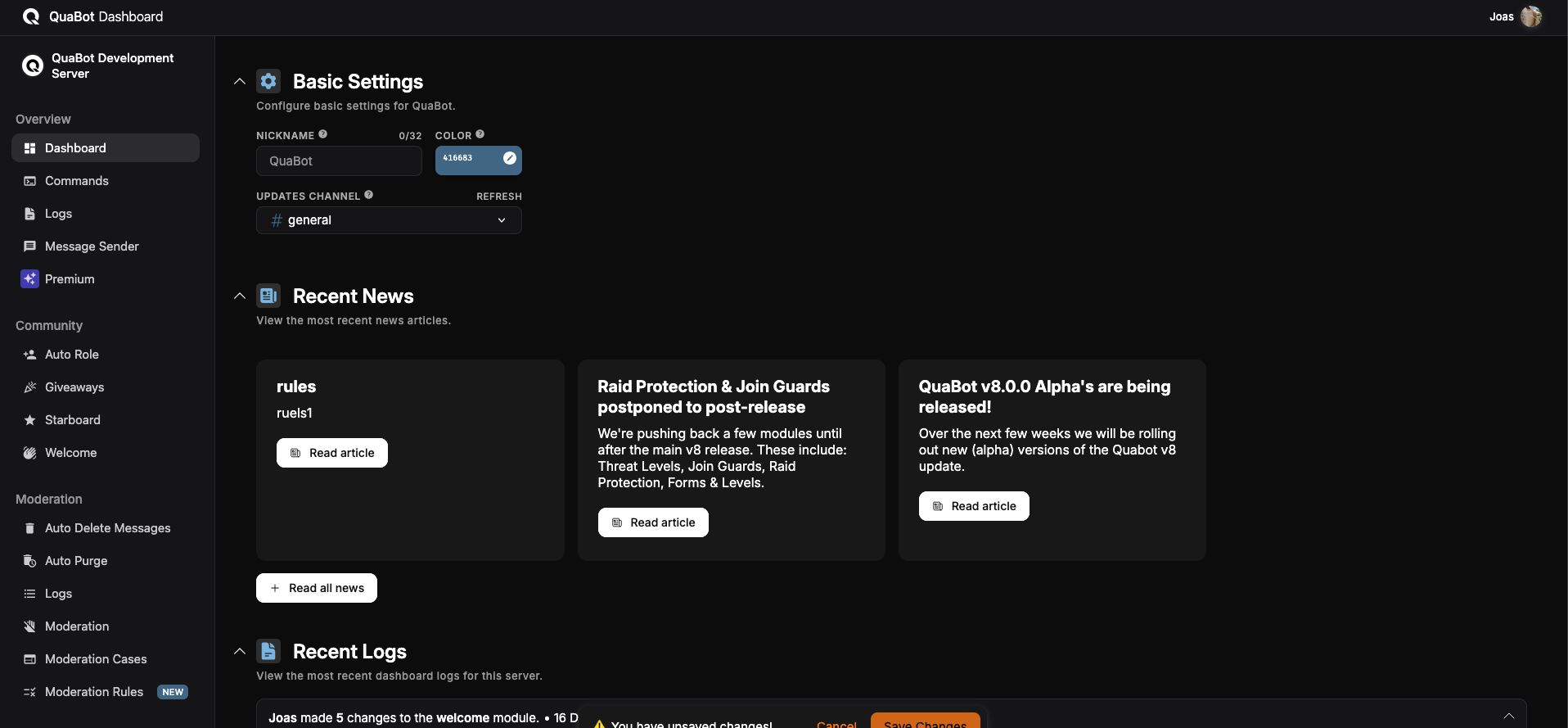Open the Joas user avatar menu

tap(1531, 16)
